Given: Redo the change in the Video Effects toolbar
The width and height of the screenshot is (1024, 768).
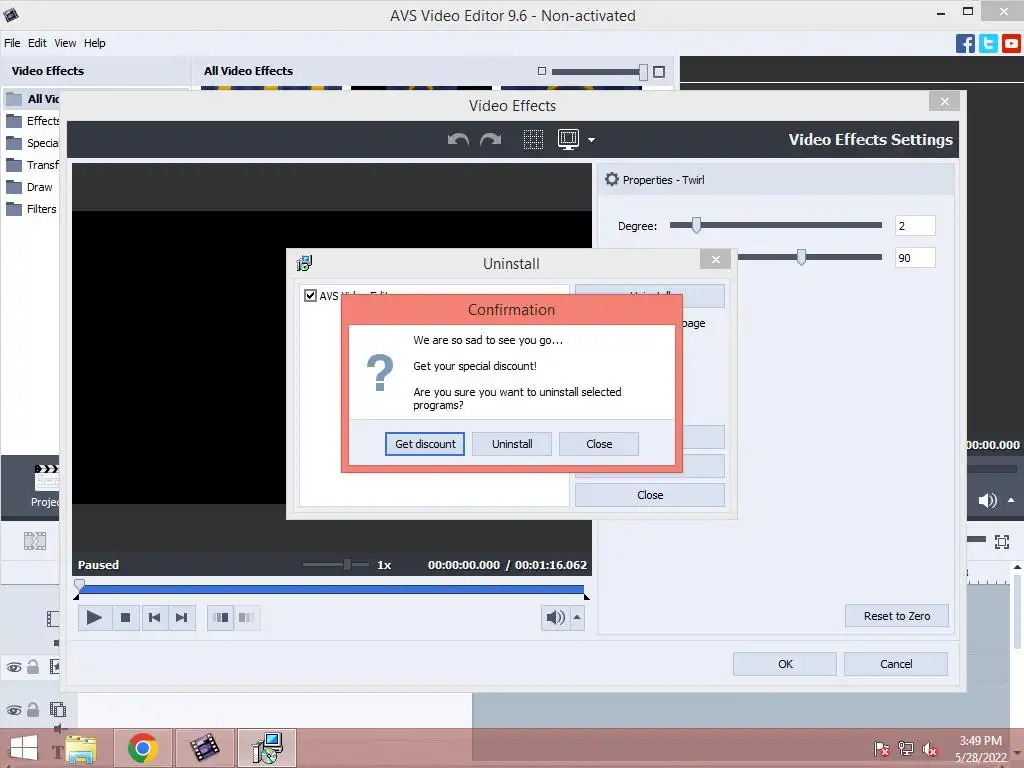Looking at the screenshot, I should tap(490, 139).
